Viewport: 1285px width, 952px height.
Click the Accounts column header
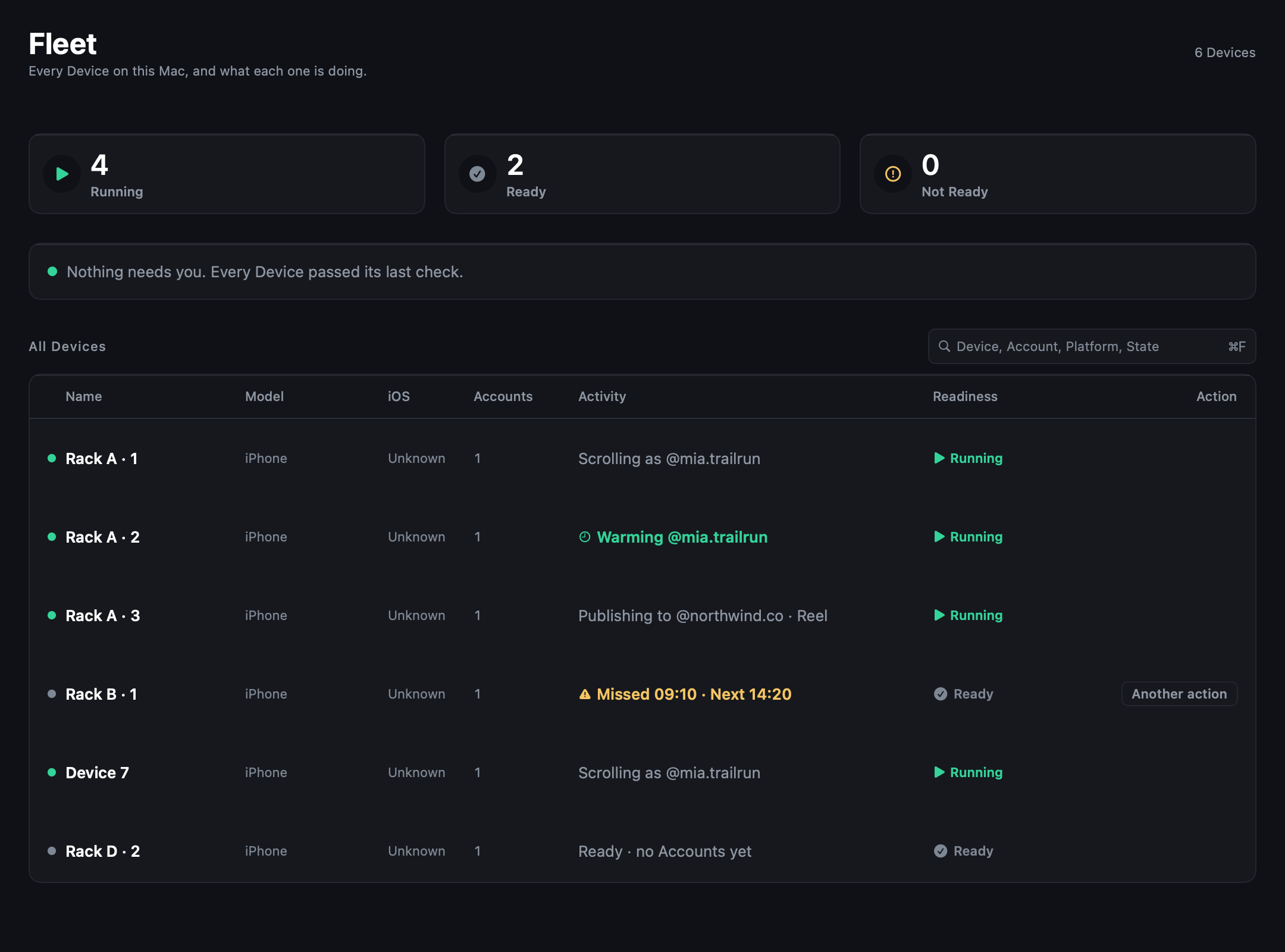pos(503,396)
